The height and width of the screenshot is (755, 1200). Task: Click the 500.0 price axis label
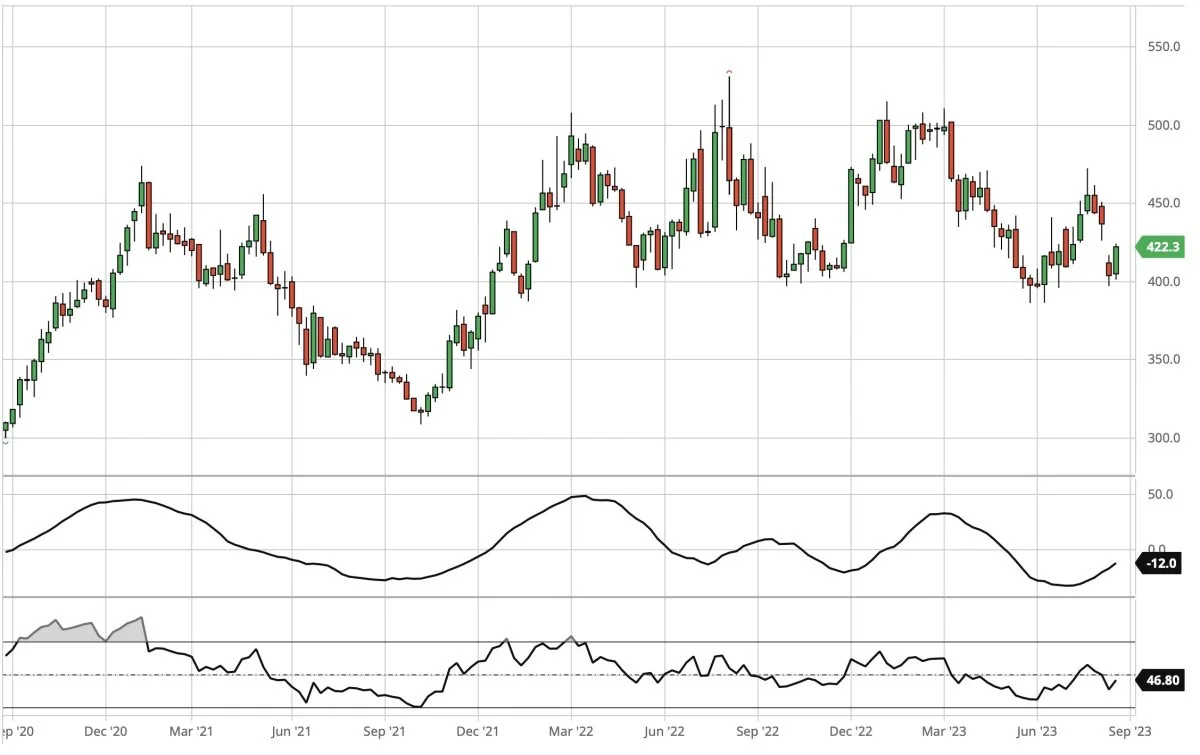1163,126
